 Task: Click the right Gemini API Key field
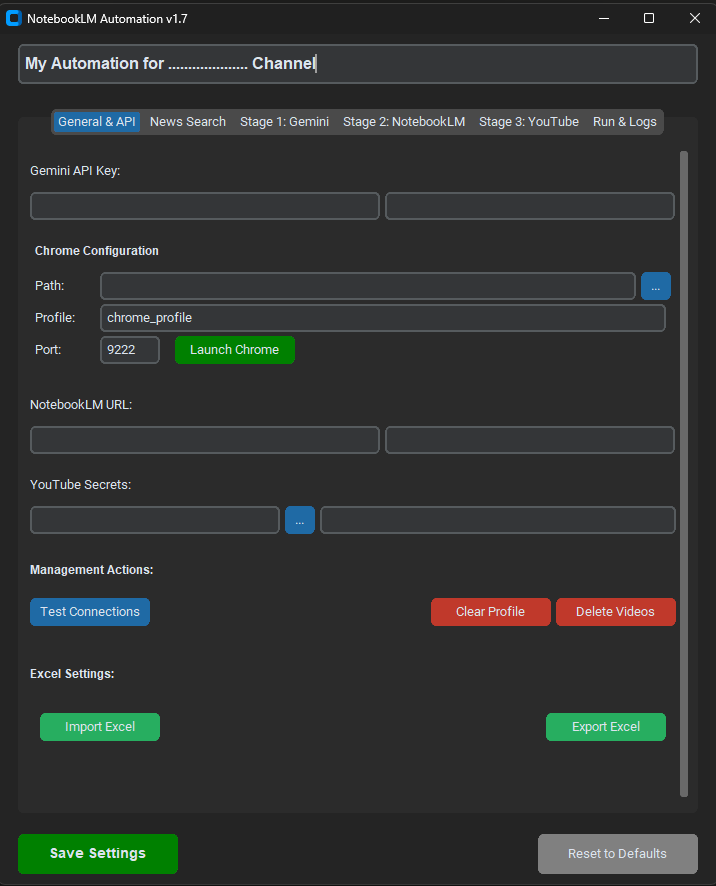point(530,206)
